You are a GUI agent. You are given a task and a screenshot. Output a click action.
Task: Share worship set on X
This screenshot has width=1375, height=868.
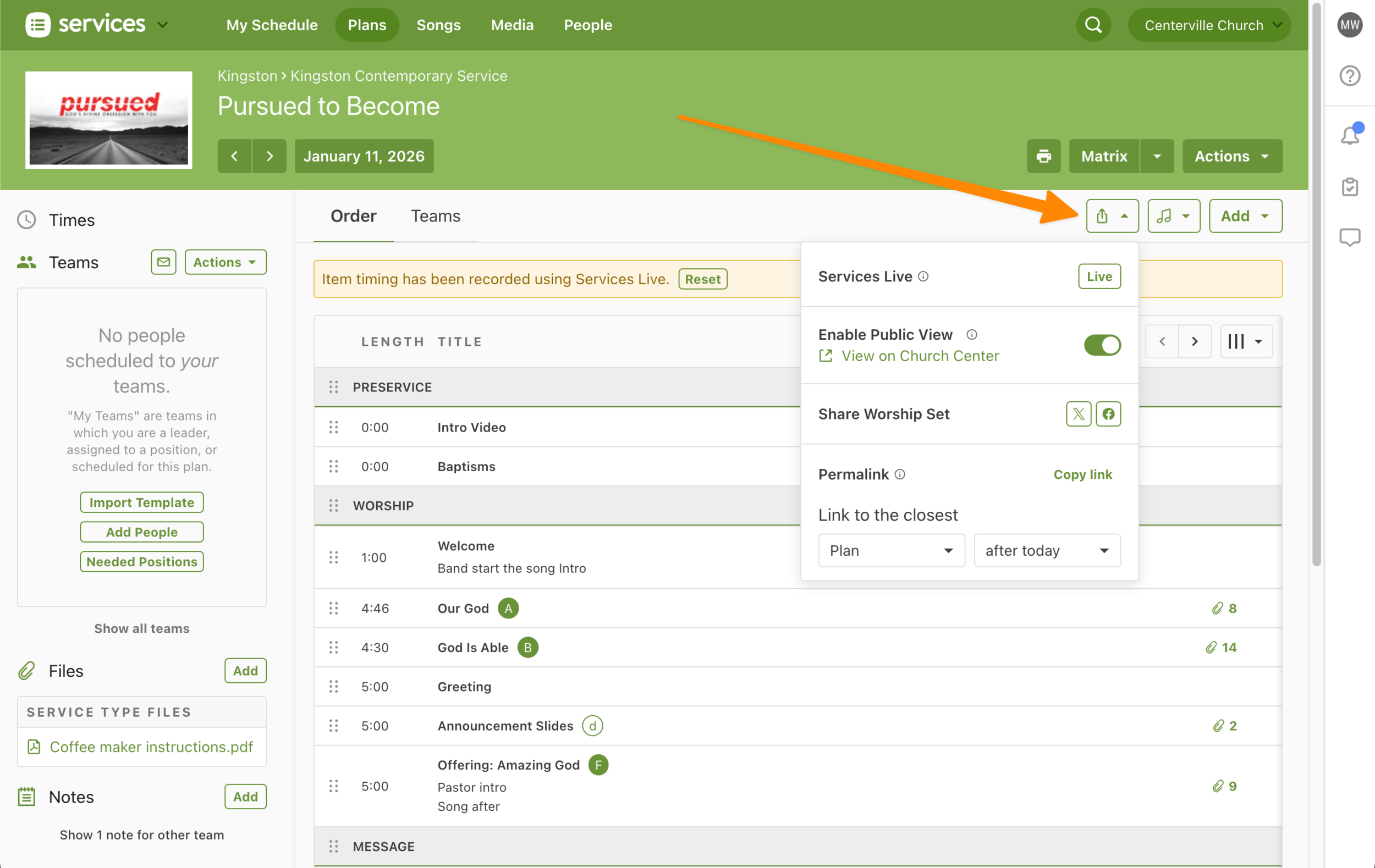[x=1078, y=414]
